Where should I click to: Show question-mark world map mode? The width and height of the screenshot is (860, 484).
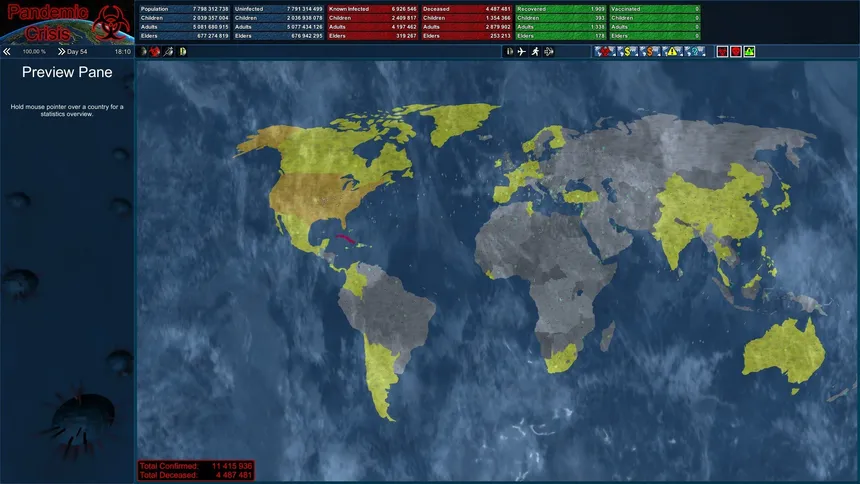point(695,52)
